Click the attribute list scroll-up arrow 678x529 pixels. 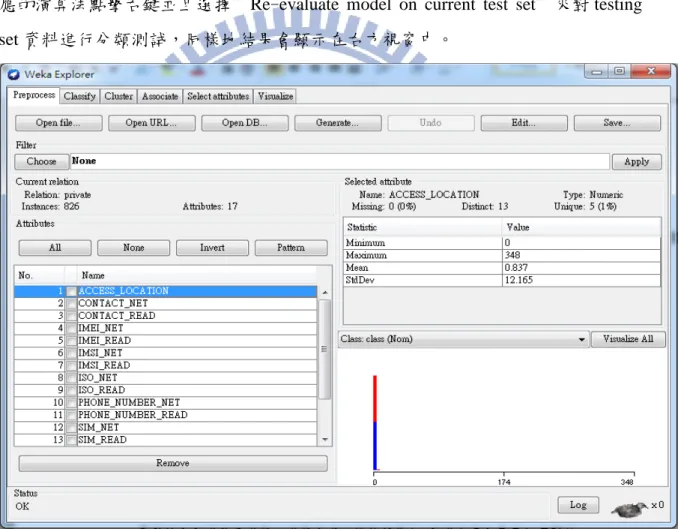[325, 293]
